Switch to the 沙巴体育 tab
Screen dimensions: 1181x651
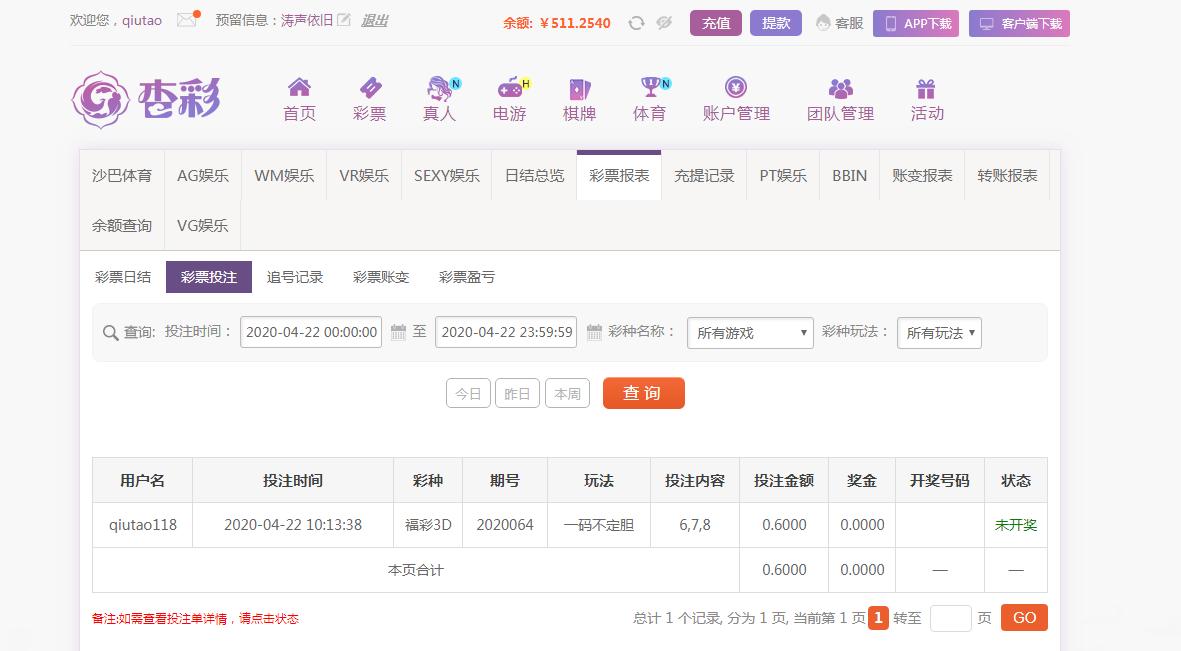tap(122, 176)
